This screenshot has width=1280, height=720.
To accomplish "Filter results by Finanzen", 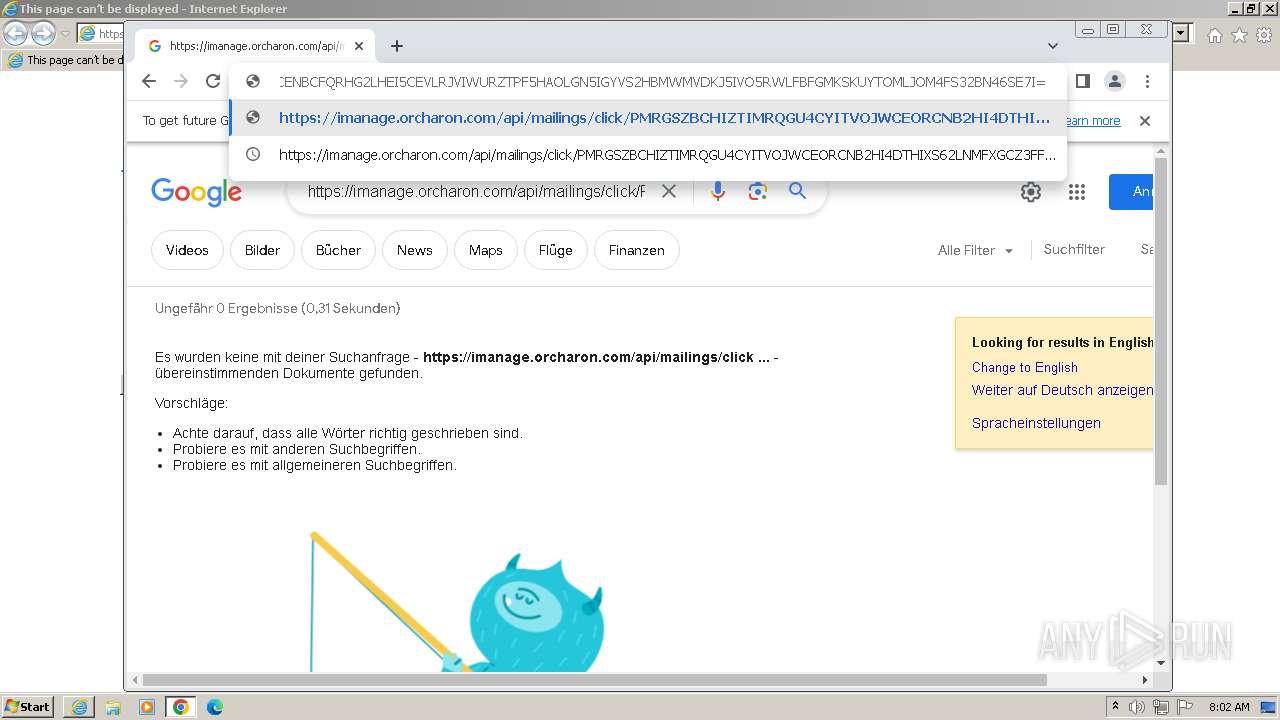I will click(636, 250).
